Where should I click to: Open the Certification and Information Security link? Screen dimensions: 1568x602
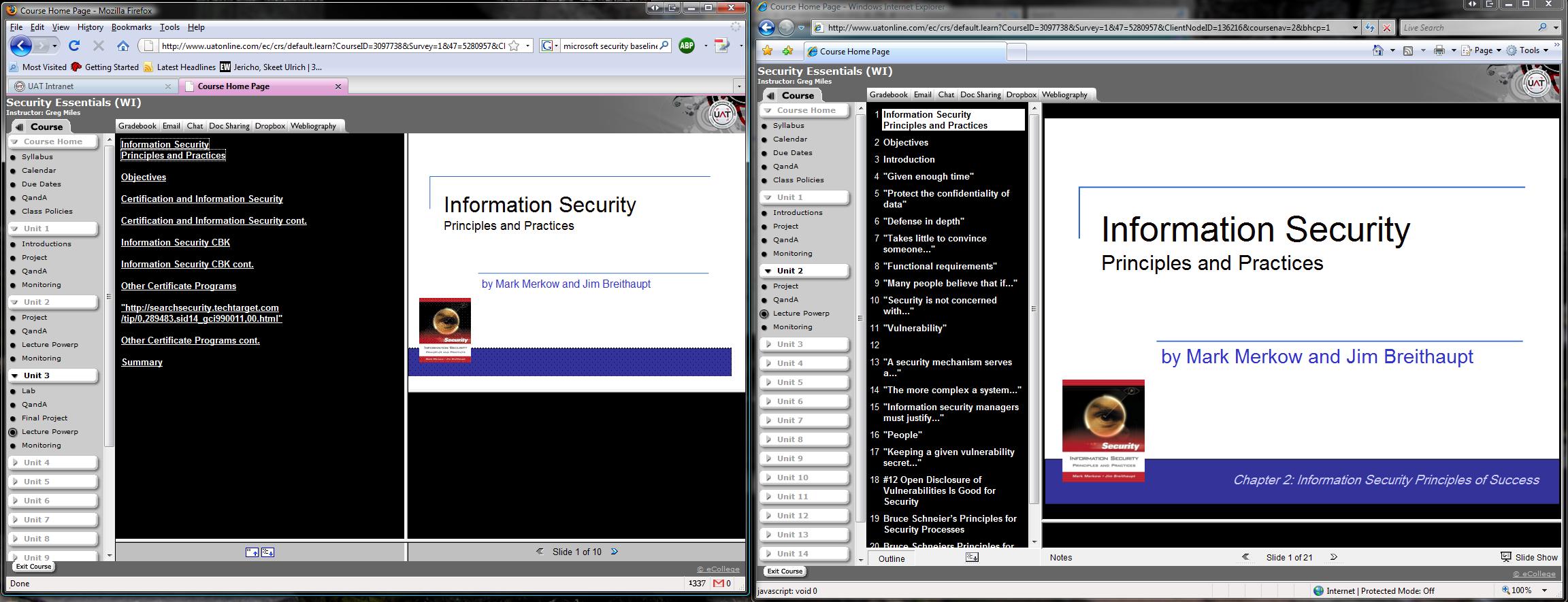tap(201, 199)
